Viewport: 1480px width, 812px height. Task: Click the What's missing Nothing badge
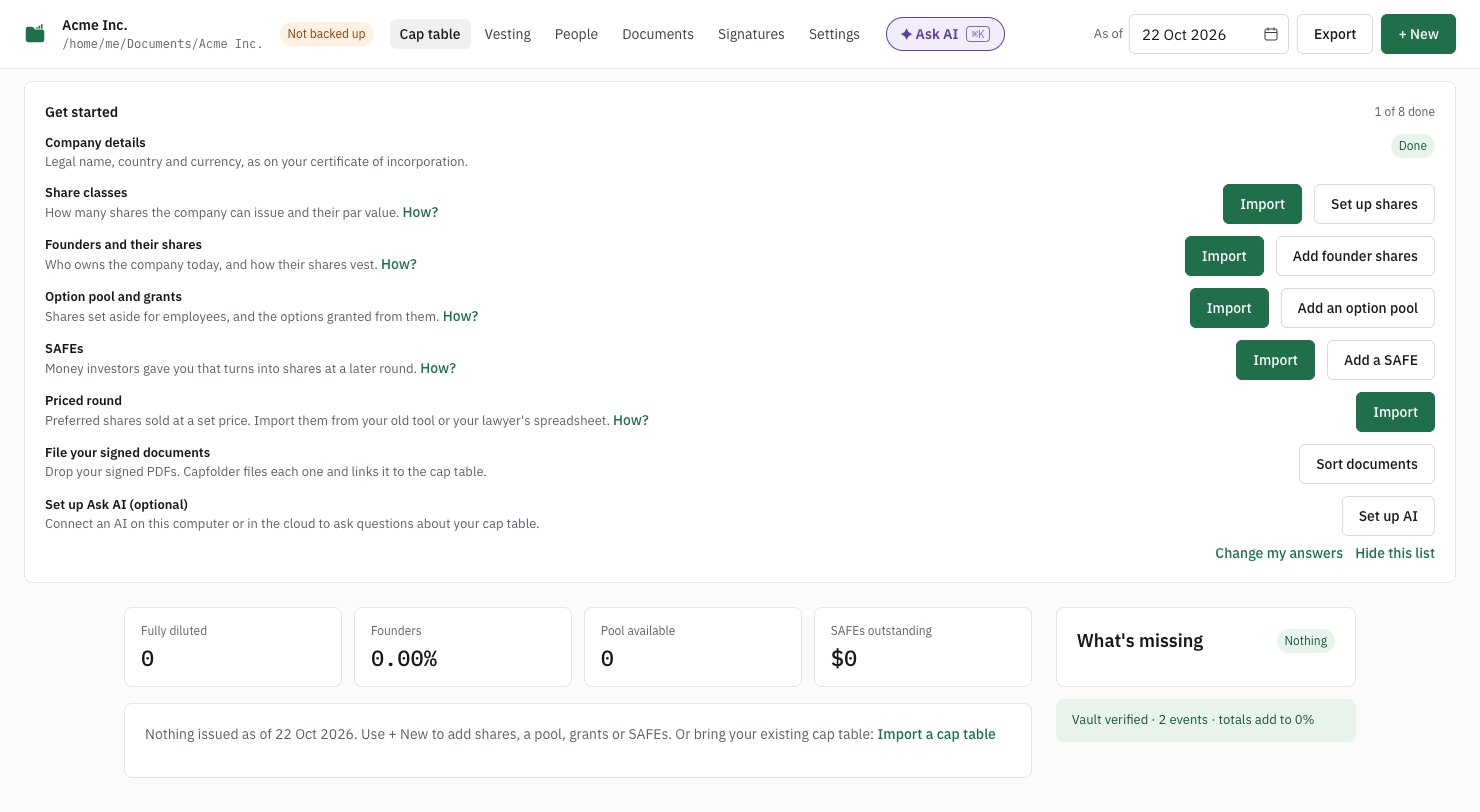(1306, 641)
